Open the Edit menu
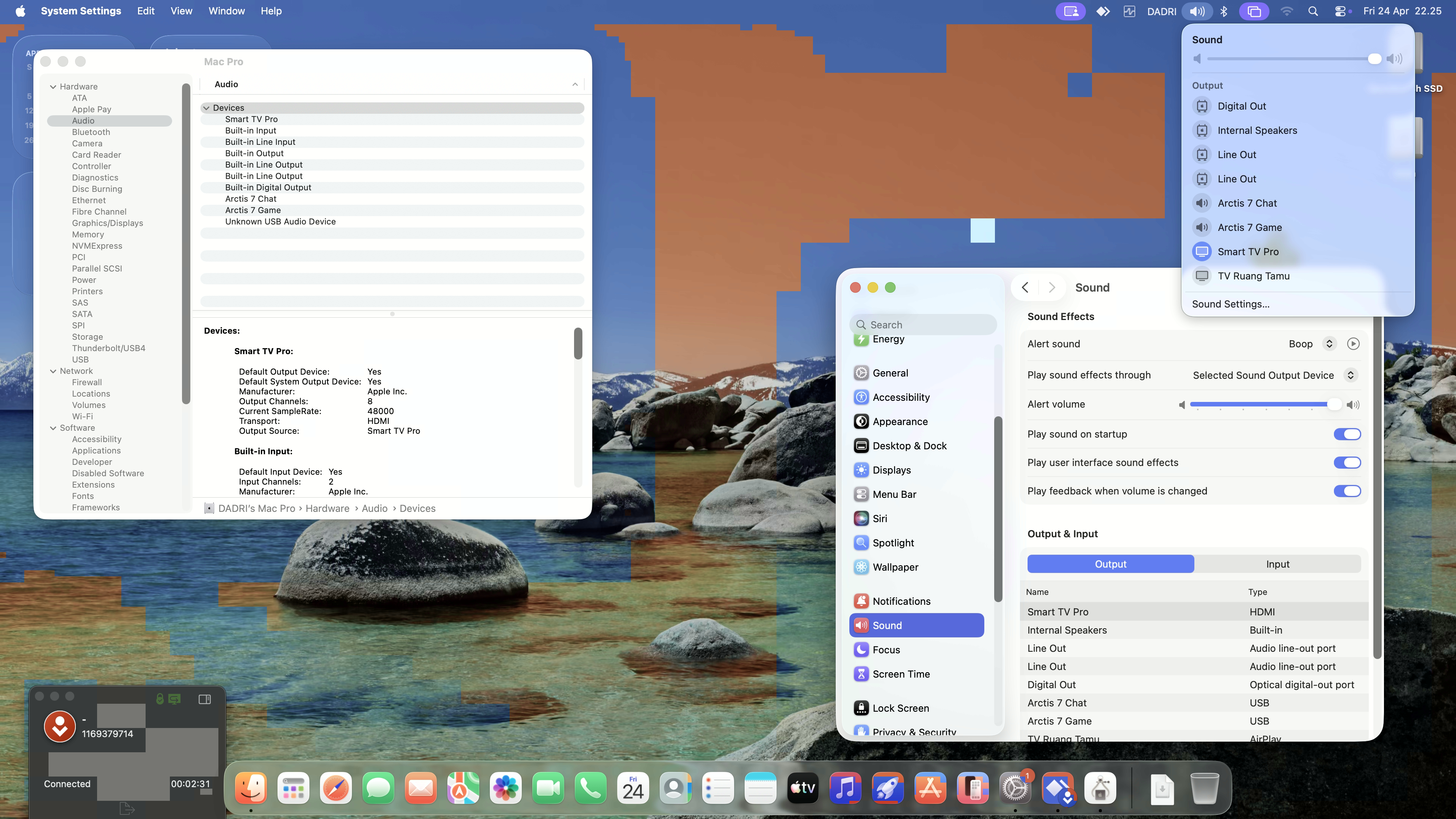This screenshot has width=1456, height=819. point(146,11)
